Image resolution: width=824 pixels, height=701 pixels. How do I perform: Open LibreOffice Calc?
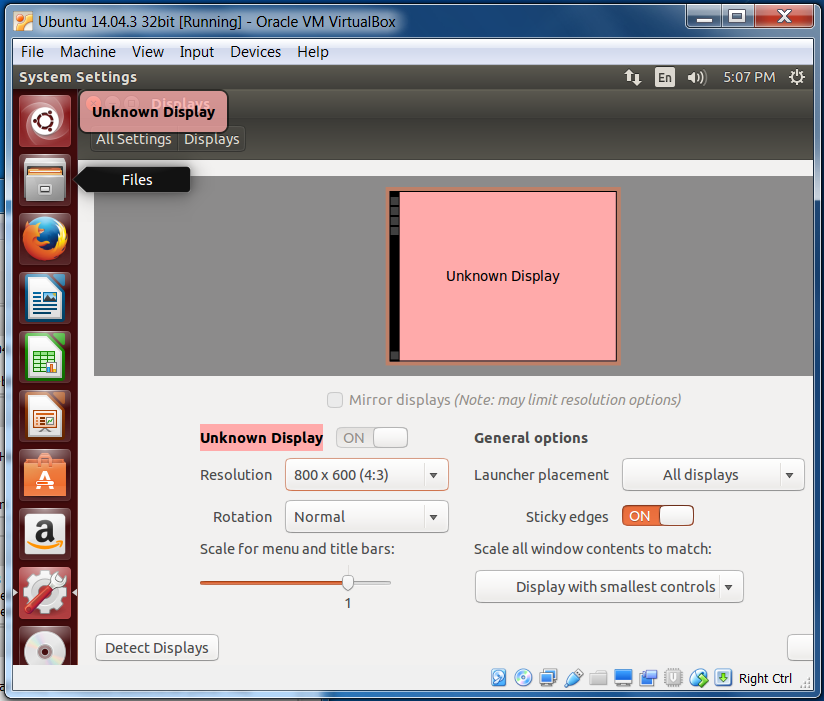pos(44,357)
